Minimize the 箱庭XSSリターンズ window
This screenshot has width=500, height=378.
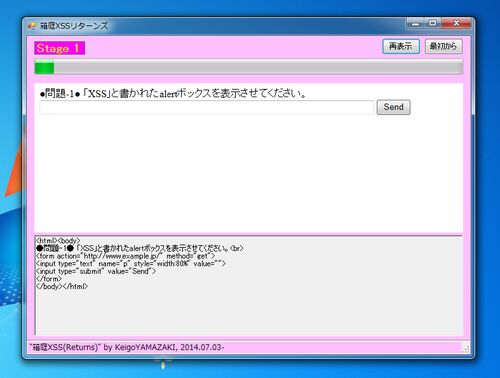tap(415, 23)
